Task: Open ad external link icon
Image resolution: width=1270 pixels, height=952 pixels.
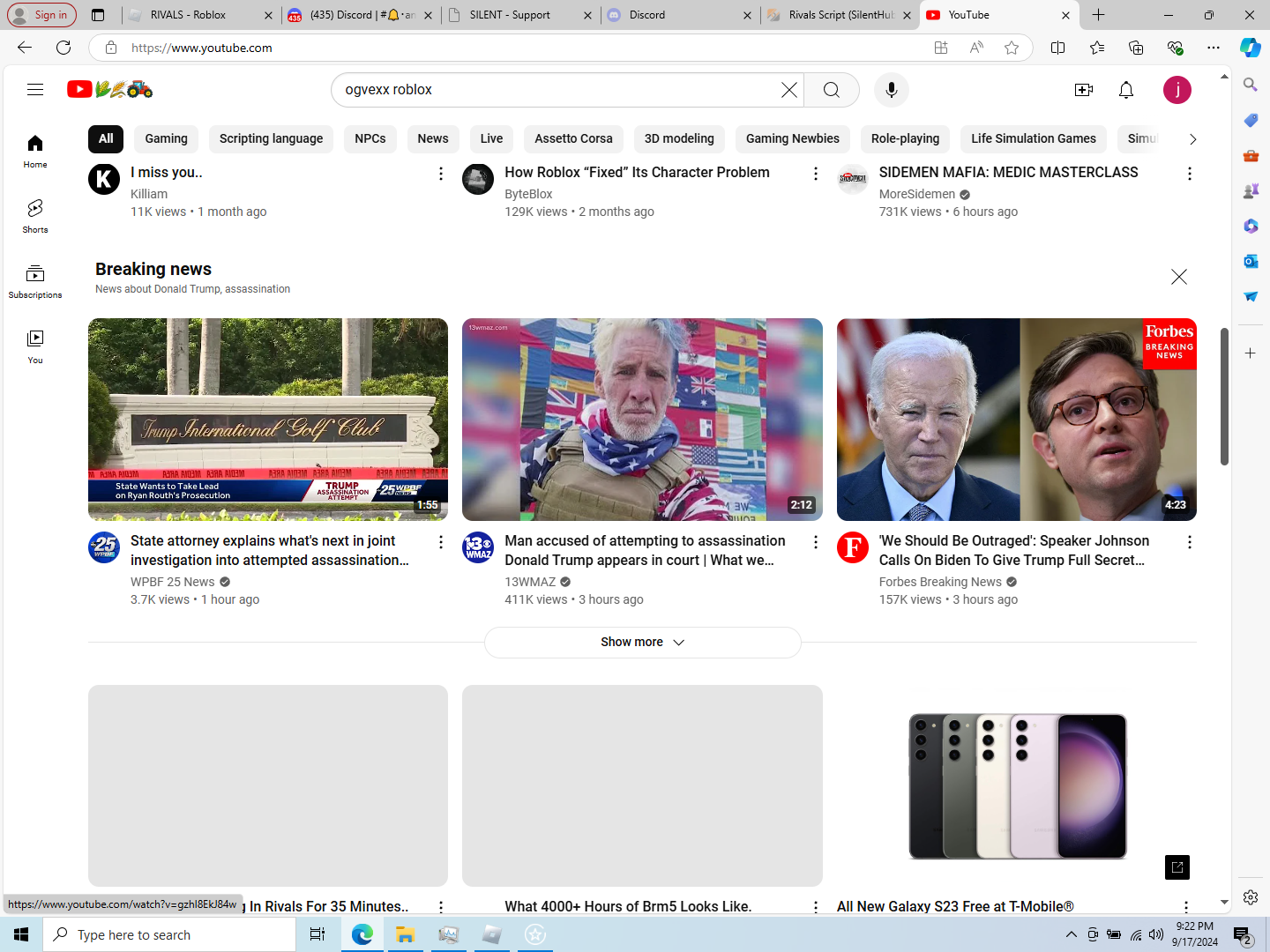Action: (x=1177, y=867)
